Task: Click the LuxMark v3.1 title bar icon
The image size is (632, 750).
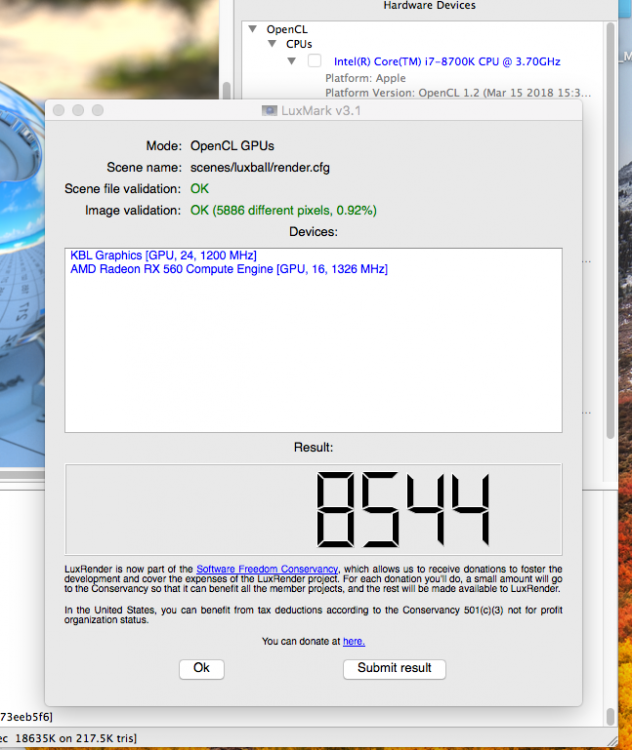Action: pyautogui.click(x=269, y=110)
